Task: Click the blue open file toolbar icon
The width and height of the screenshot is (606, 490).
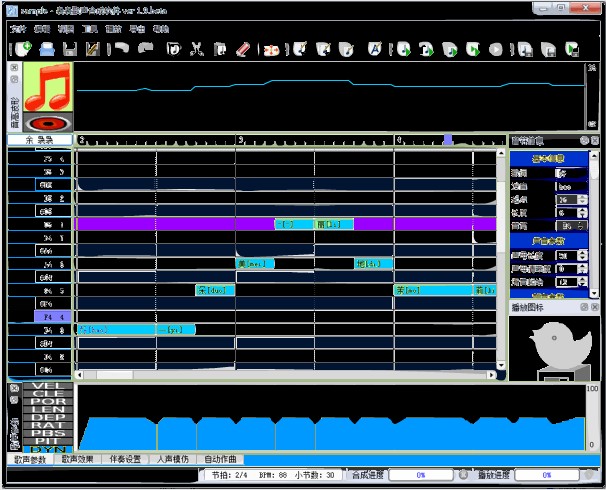Action: coord(47,49)
